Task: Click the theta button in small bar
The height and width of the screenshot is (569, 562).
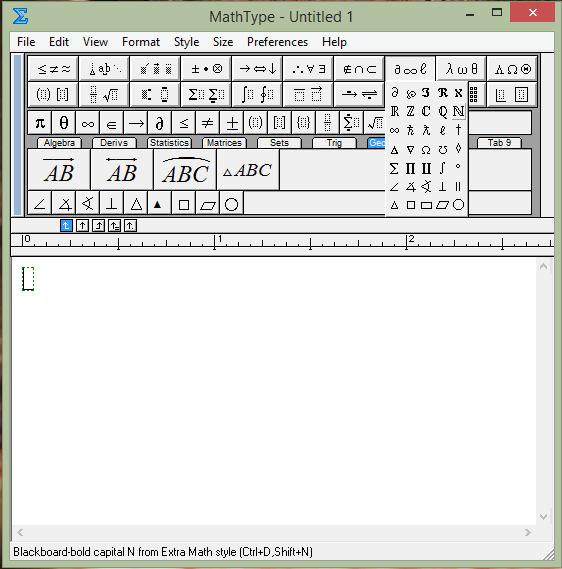Action: [64, 123]
